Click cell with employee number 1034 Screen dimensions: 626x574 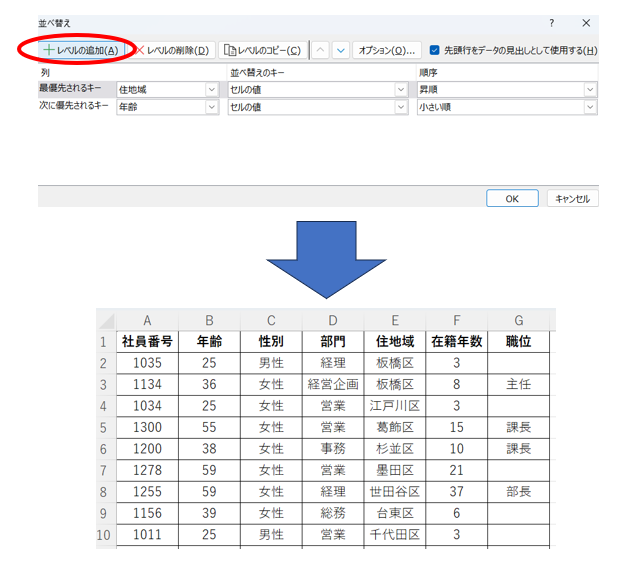click(x=147, y=406)
